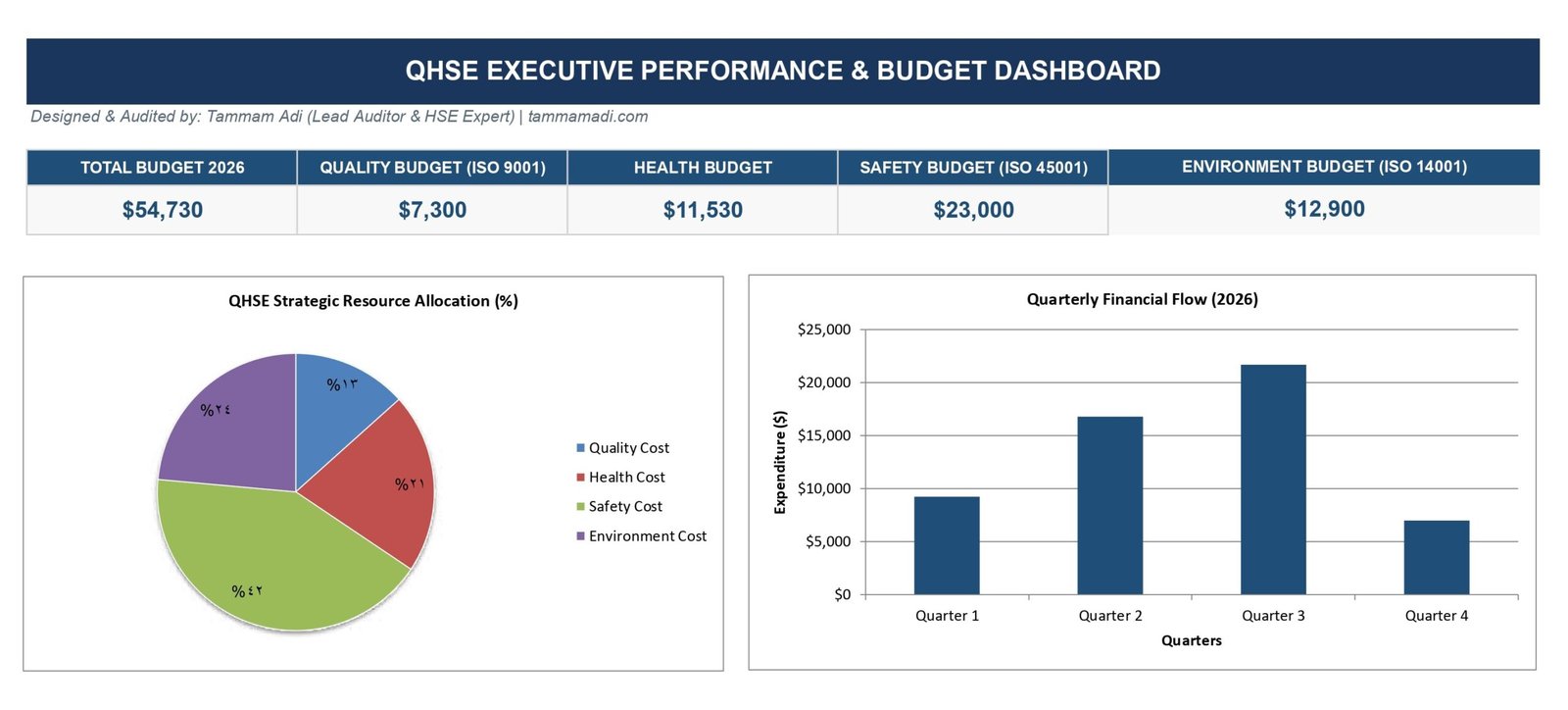Image resolution: width=1568 pixels, height=710 pixels.
Task: Select the $11,530 health budget value
Action: click(x=703, y=210)
